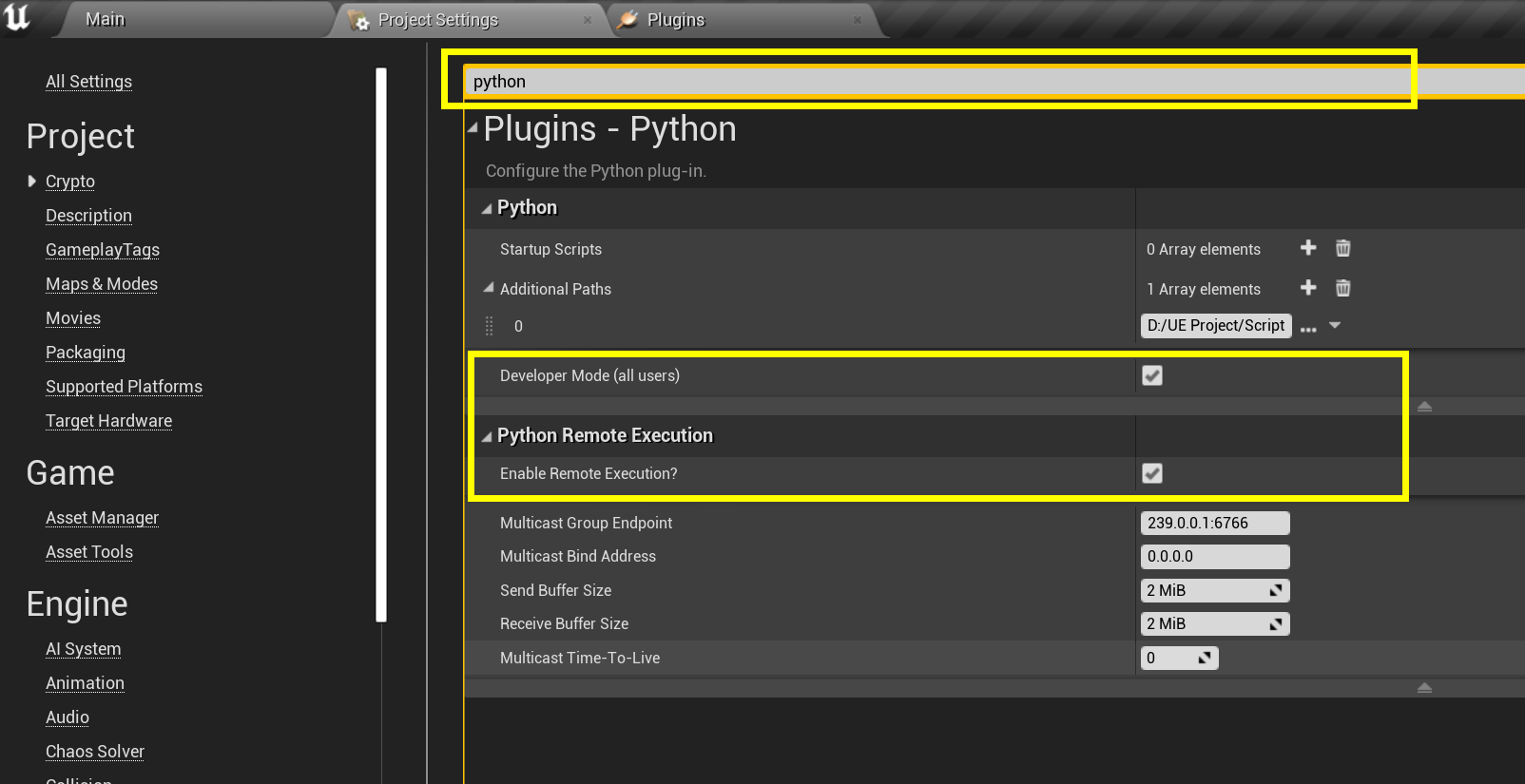Browse for directory with ellipsis button
Image resolution: width=1525 pixels, height=784 pixels.
coord(1308,329)
